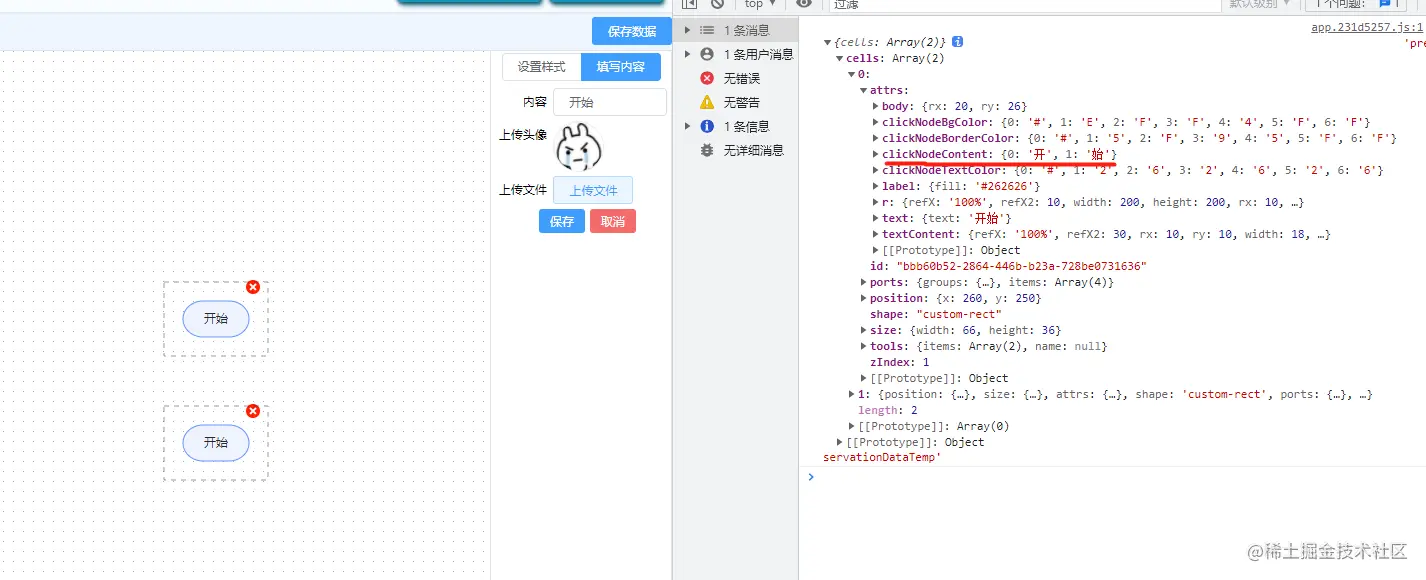Expand the text: {text: '开始'} property

pos(875,218)
